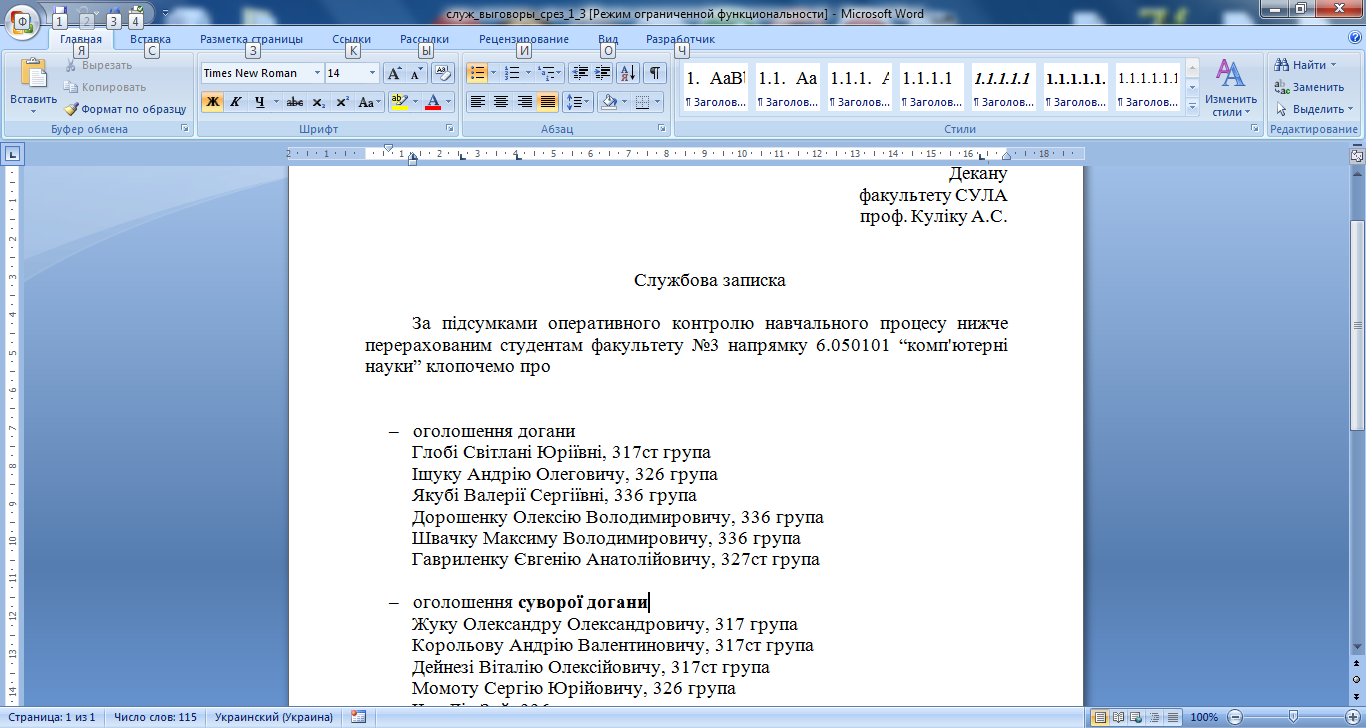The height and width of the screenshot is (728, 1366).
Task: Center align text
Action: 501,102
